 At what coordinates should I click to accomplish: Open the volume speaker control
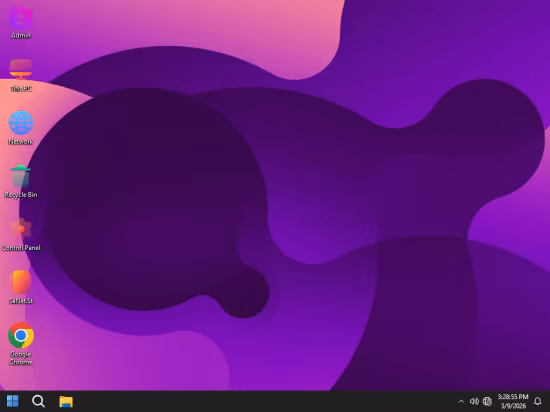coord(474,401)
